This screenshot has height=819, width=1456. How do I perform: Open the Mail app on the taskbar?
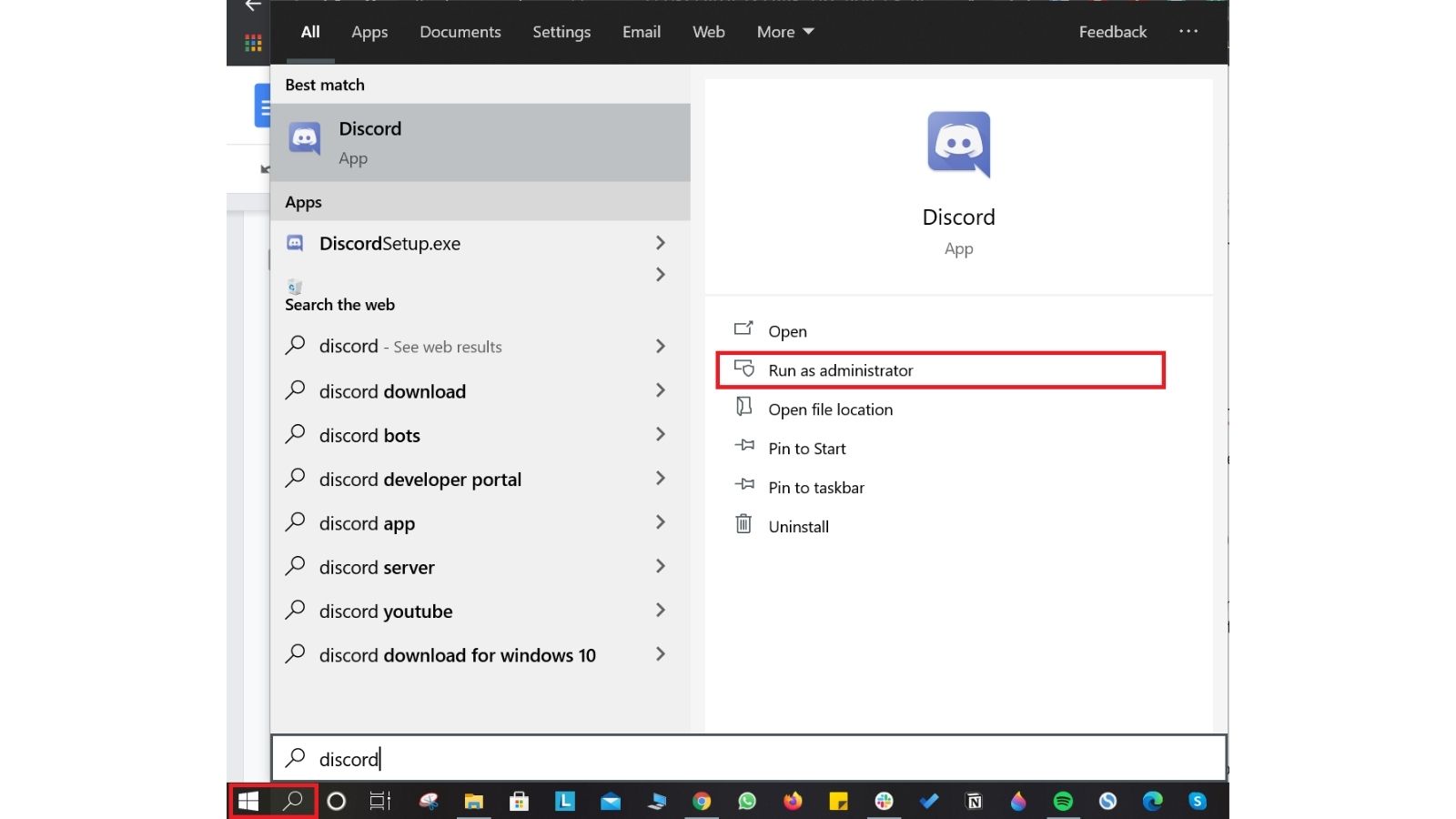click(611, 801)
